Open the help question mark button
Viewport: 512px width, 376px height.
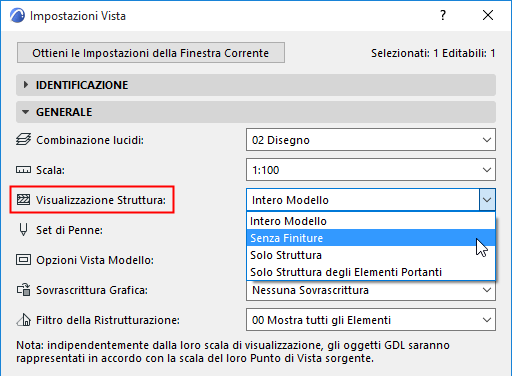click(x=443, y=15)
